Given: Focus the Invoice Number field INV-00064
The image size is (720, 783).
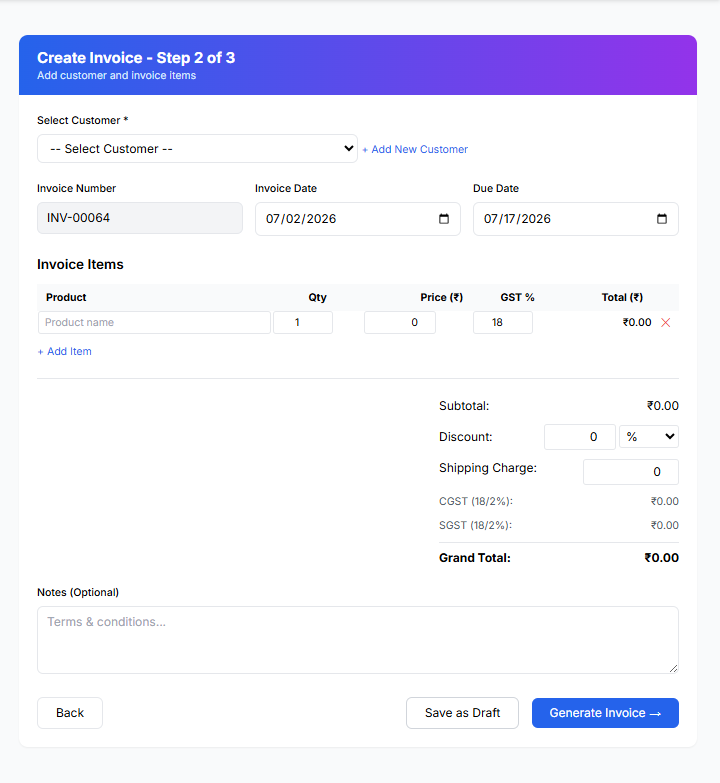Looking at the screenshot, I should [140, 218].
